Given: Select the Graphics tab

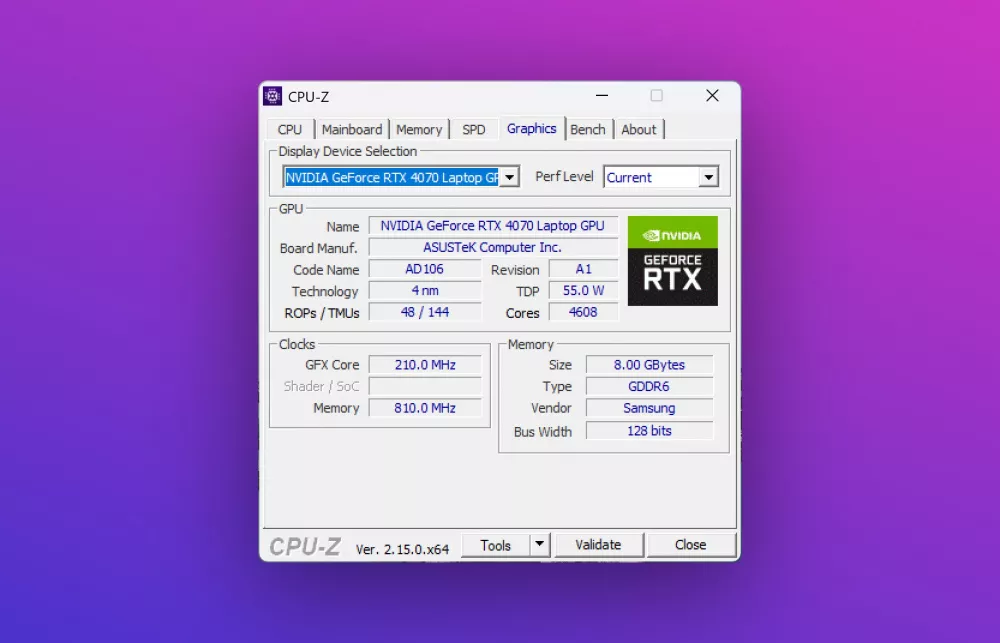Looking at the screenshot, I should (x=531, y=128).
